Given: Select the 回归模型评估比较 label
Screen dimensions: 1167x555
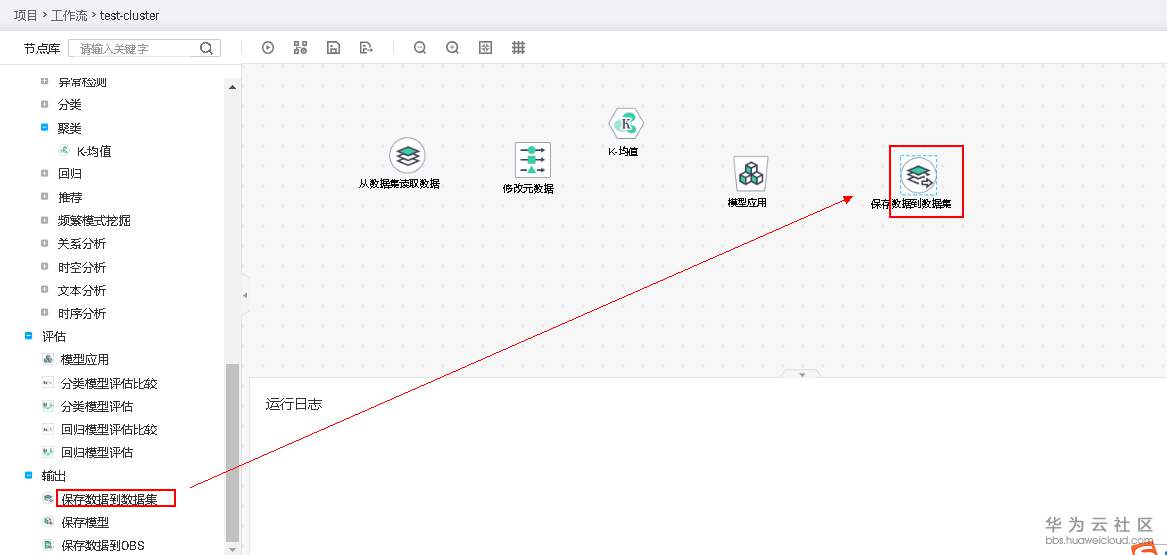Looking at the screenshot, I should [109, 429].
